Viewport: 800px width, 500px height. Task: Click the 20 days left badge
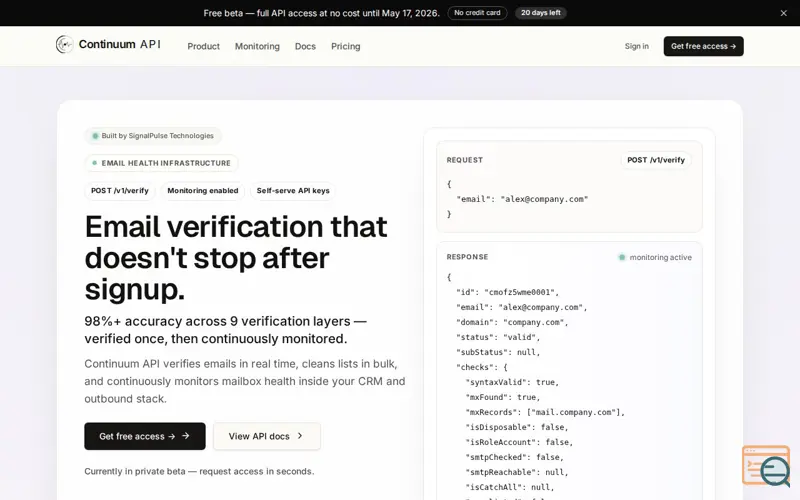[x=540, y=13]
